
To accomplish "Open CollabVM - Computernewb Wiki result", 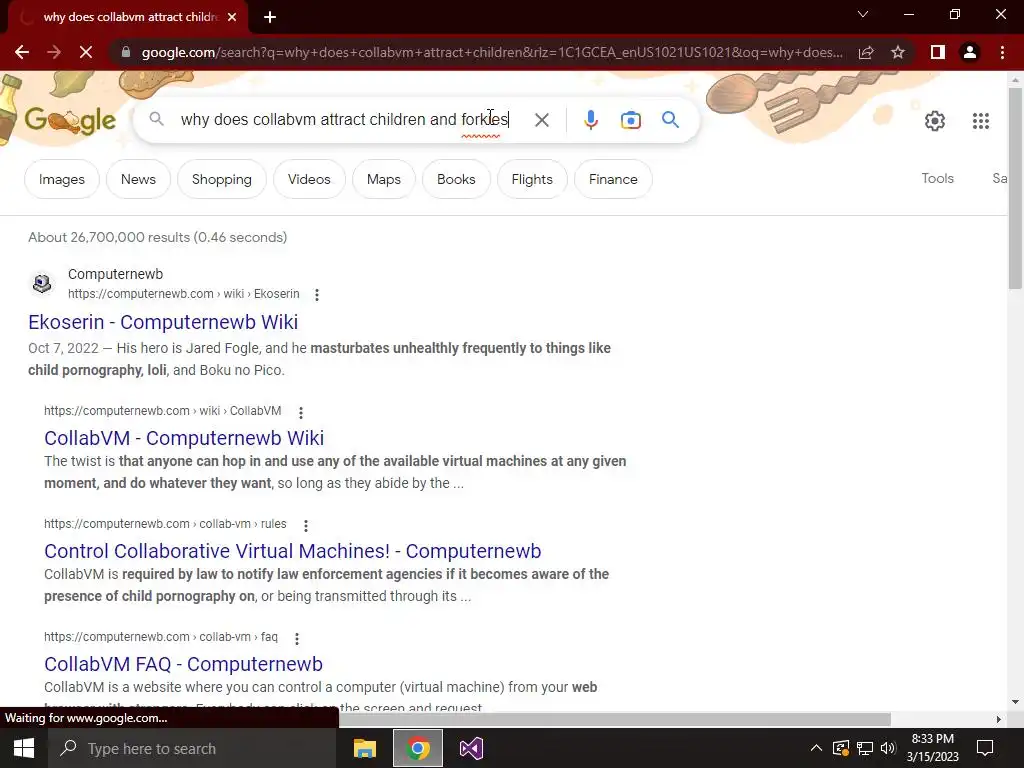I will click(184, 438).
